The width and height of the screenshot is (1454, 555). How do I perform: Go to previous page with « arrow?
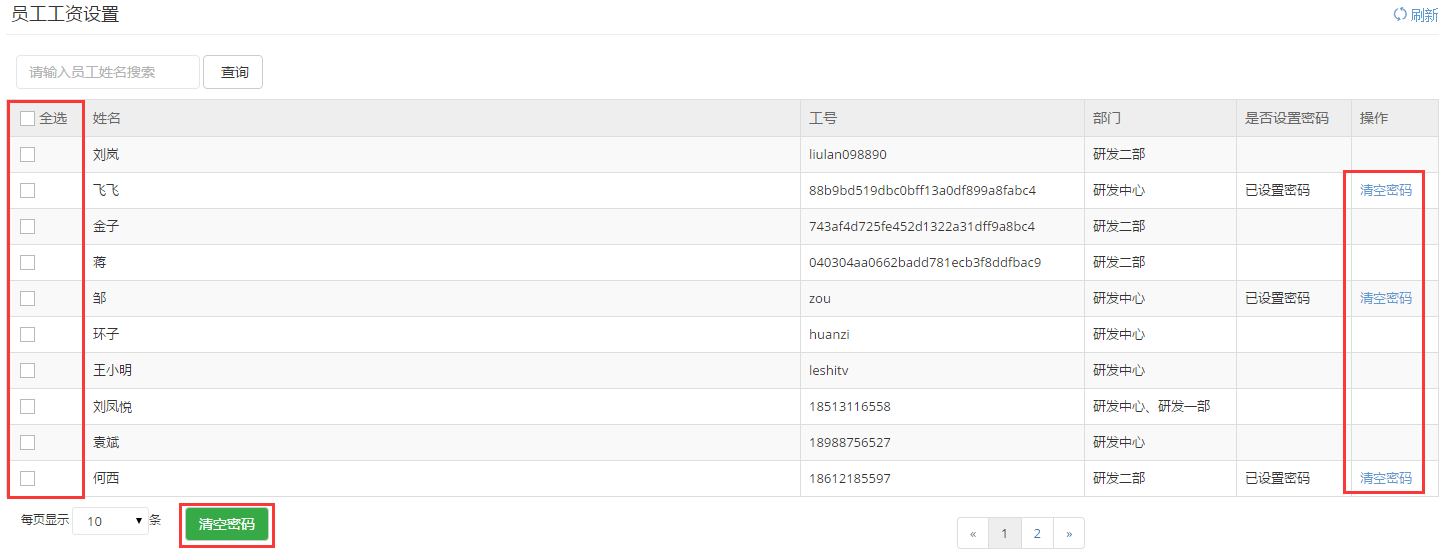point(972,534)
